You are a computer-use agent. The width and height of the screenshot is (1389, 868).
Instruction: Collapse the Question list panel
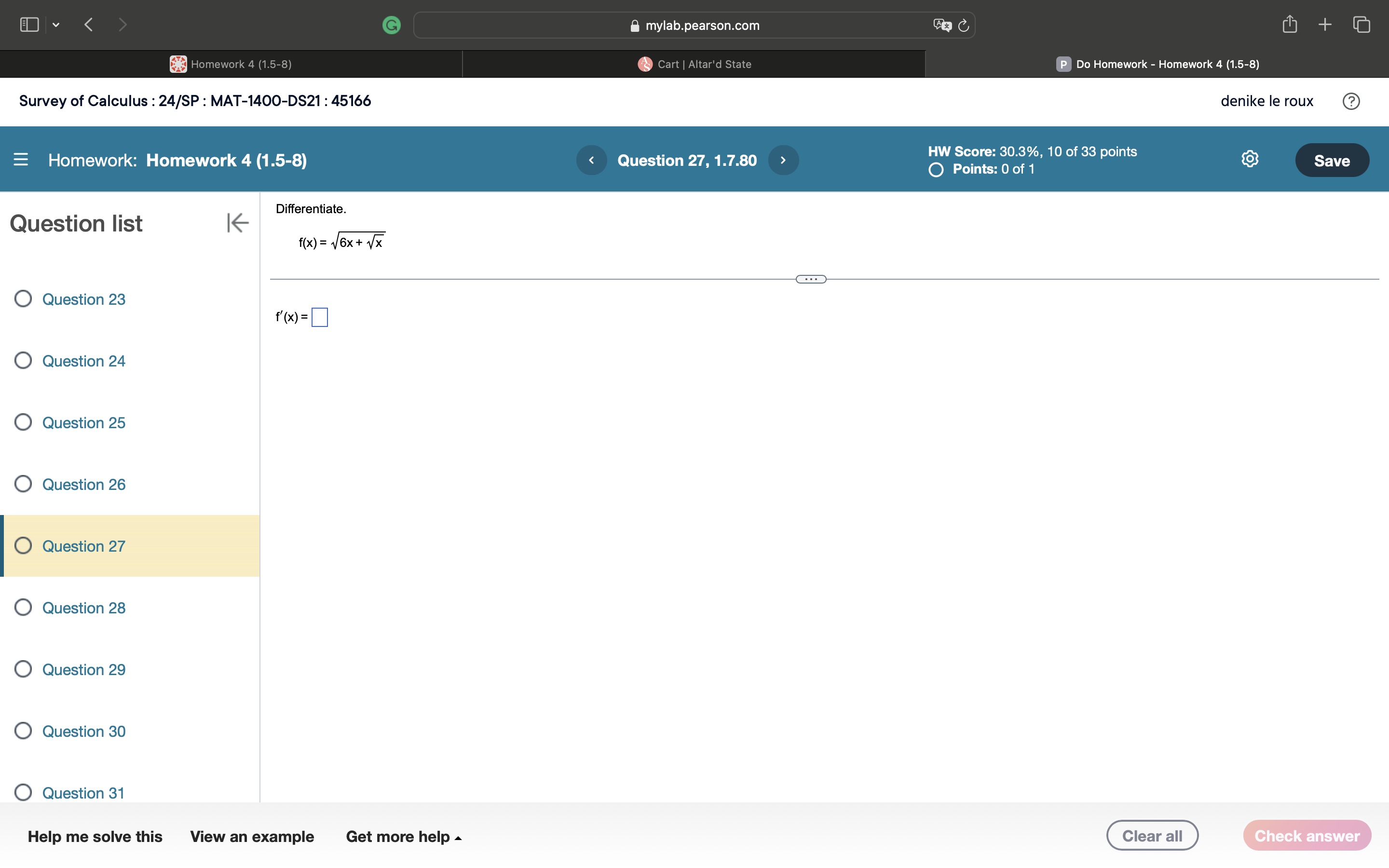237,223
